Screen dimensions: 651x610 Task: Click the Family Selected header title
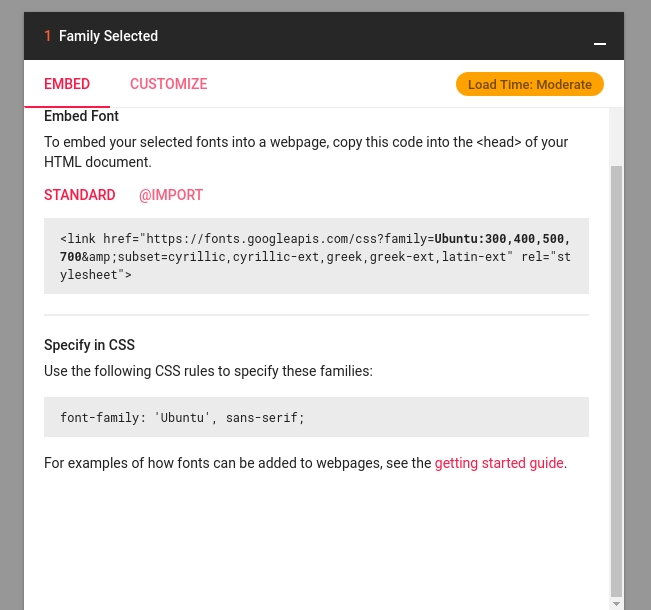click(108, 36)
